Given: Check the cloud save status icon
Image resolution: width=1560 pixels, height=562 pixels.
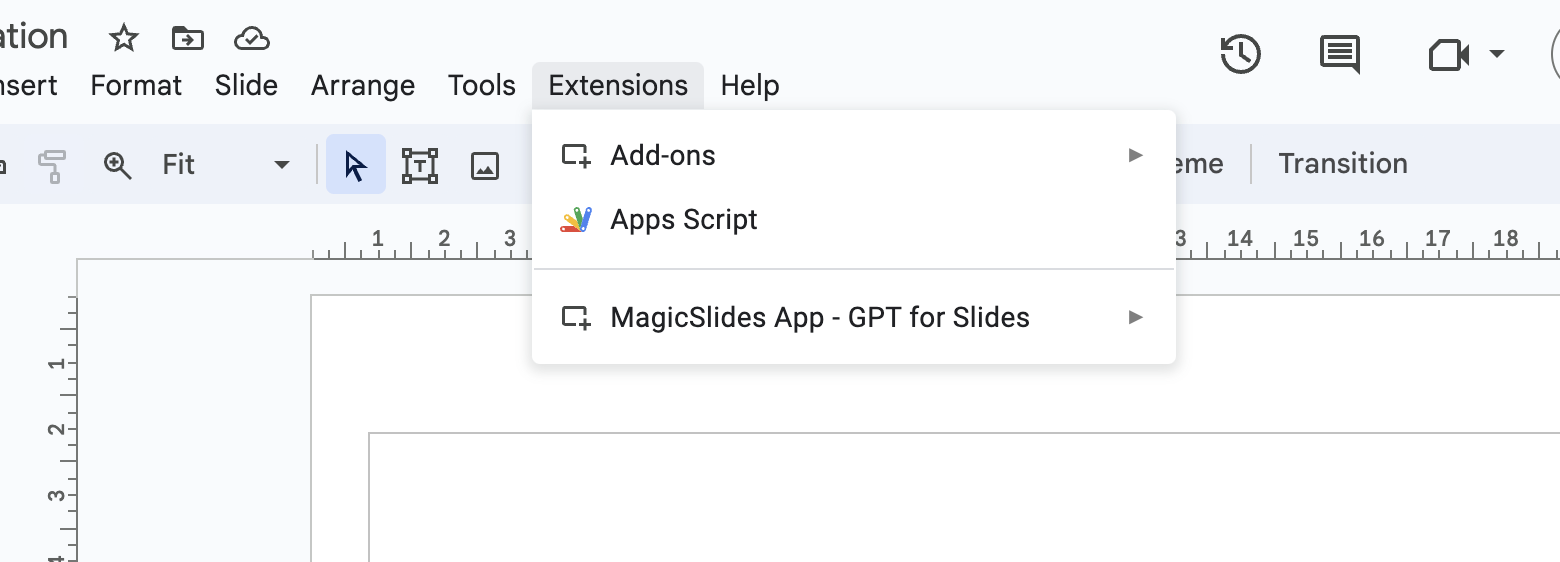Looking at the screenshot, I should pos(251,39).
